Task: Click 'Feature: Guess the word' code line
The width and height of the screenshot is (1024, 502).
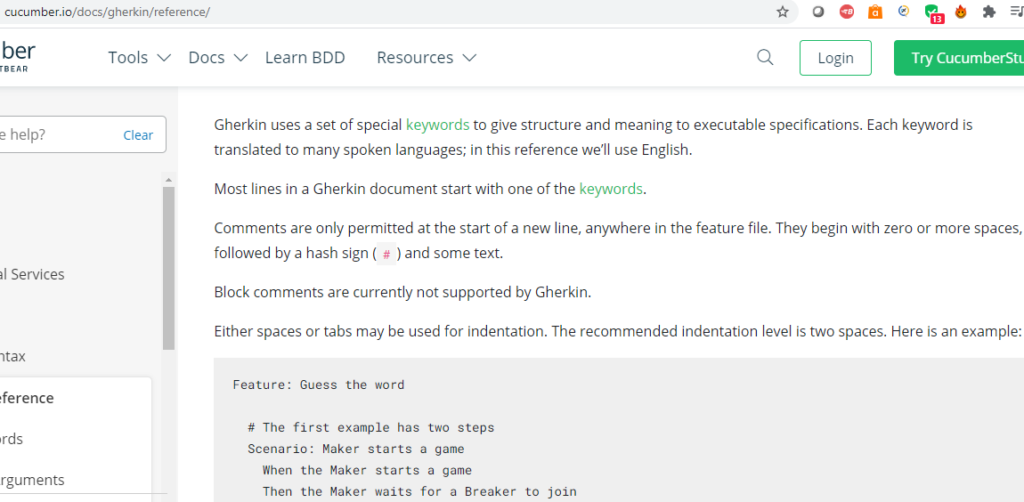Action: (x=319, y=384)
